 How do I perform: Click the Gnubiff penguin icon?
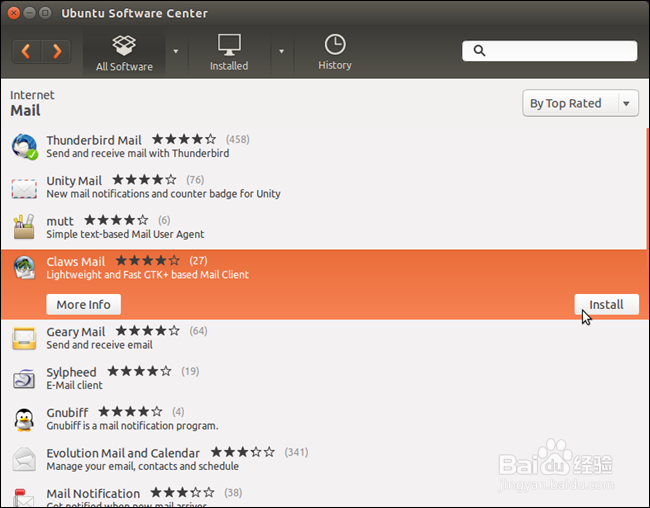(x=24, y=419)
